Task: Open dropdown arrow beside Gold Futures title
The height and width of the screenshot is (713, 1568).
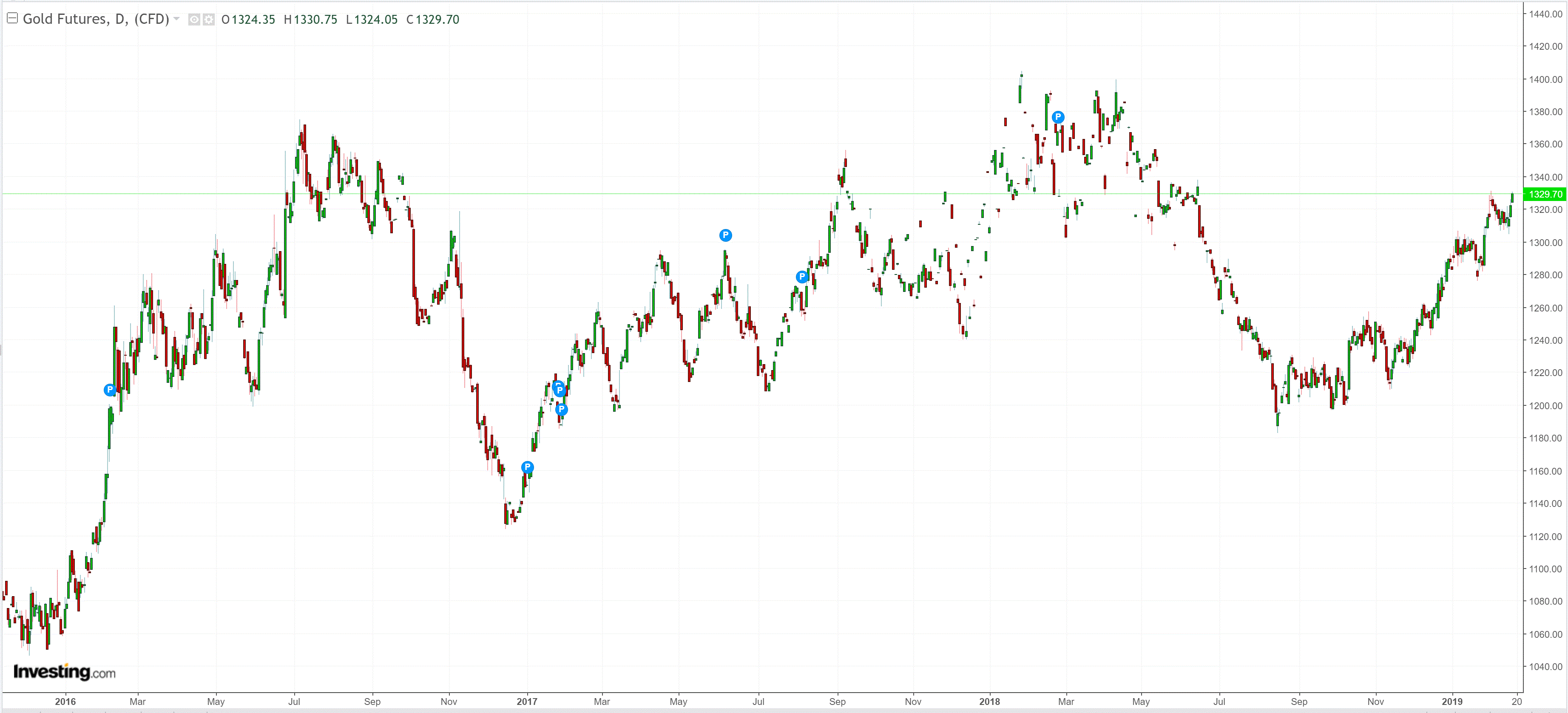Action: tap(176, 19)
